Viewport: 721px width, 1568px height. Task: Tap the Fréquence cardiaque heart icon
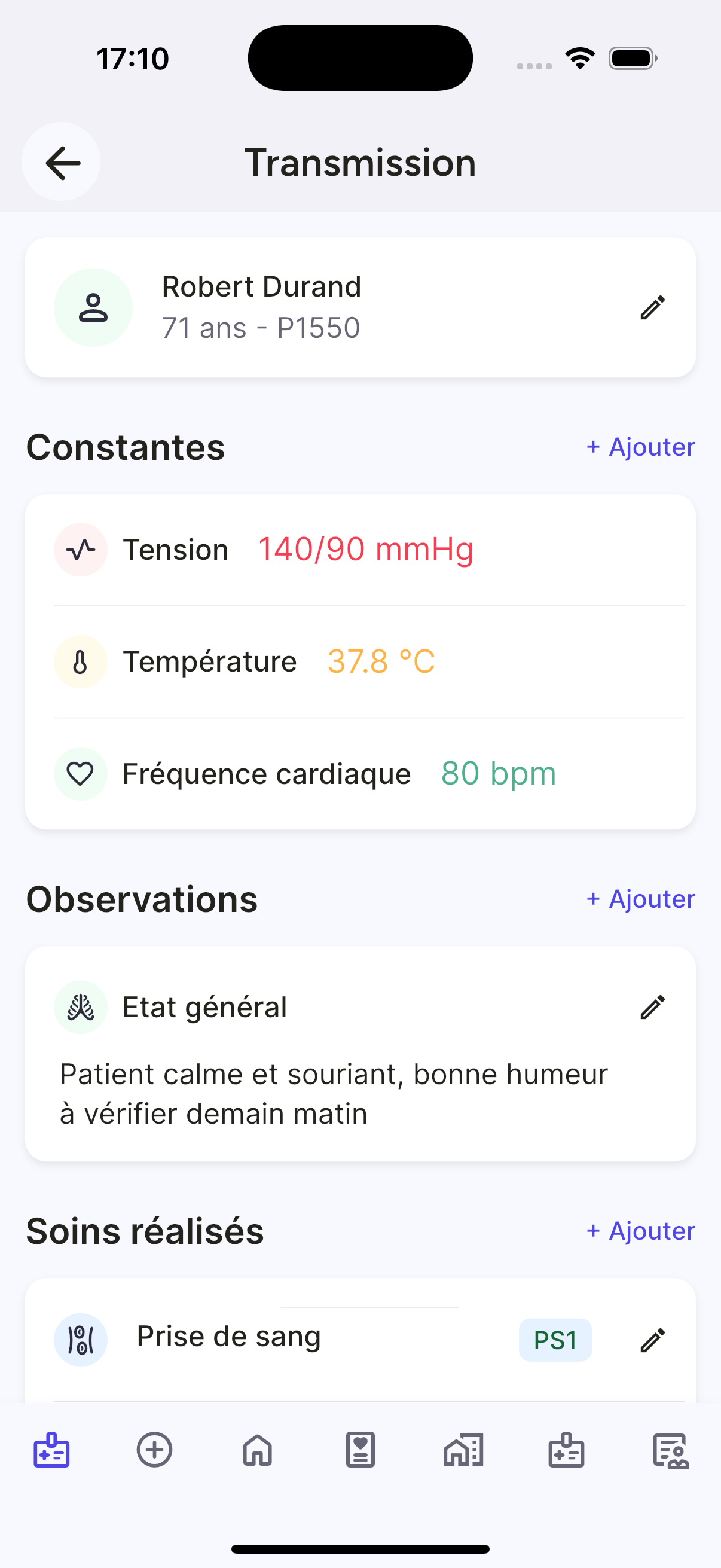[x=81, y=774]
